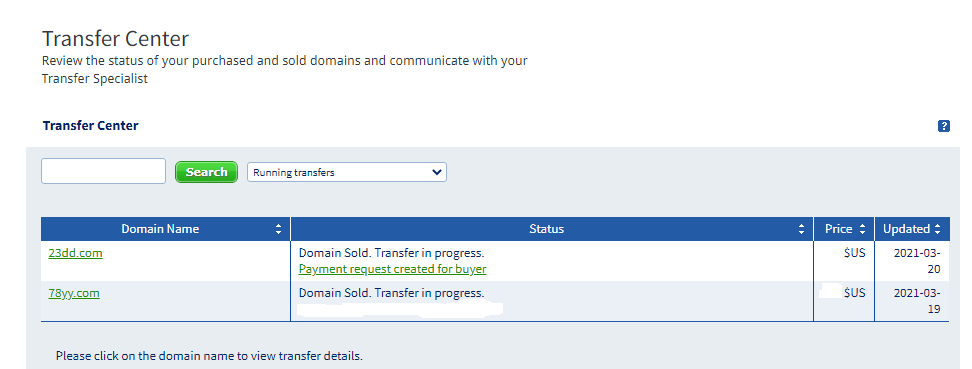Sort table by Domain Name header
This screenshot has height=369, width=972.
160,229
